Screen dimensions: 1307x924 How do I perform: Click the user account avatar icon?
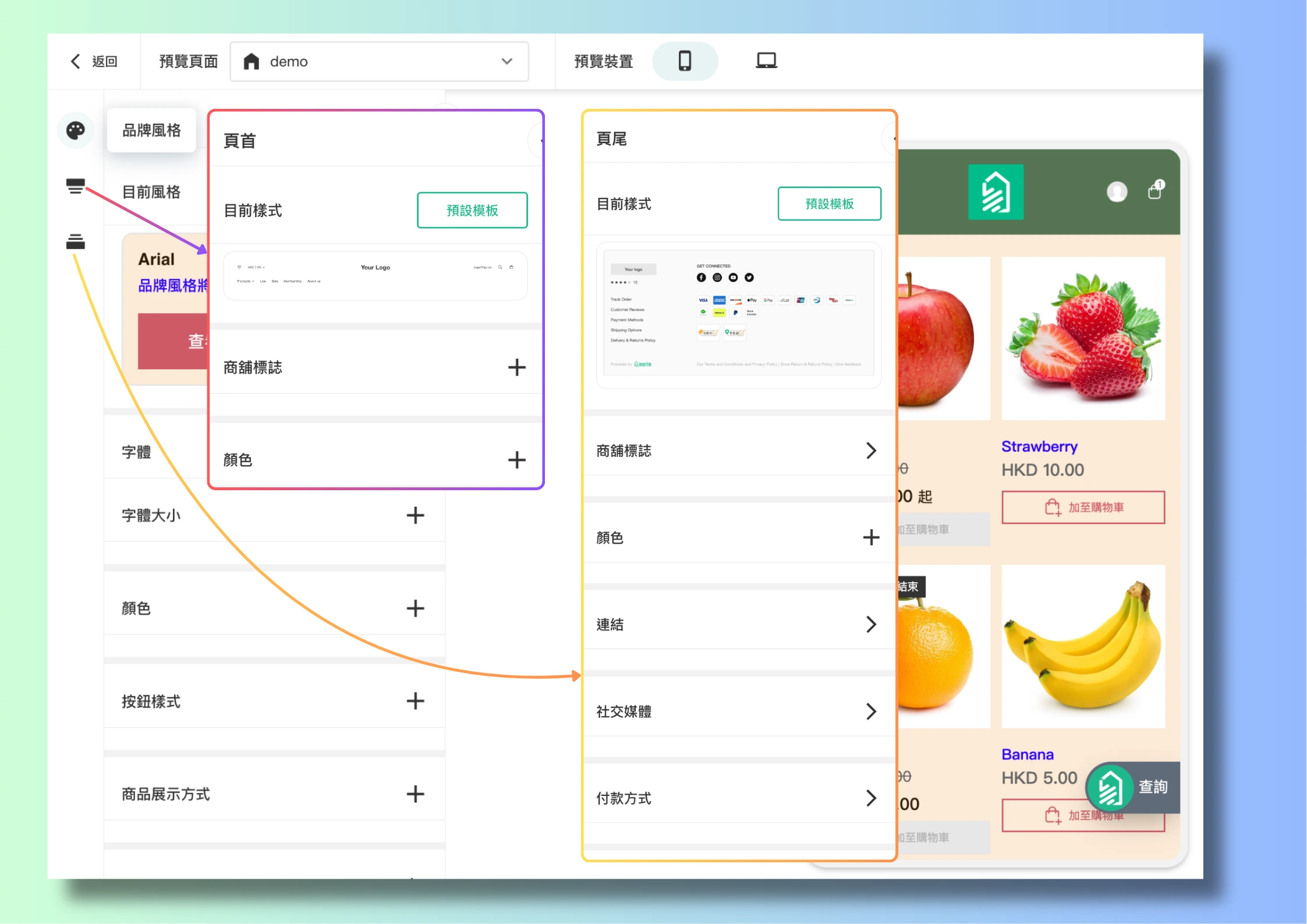click(1117, 192)
